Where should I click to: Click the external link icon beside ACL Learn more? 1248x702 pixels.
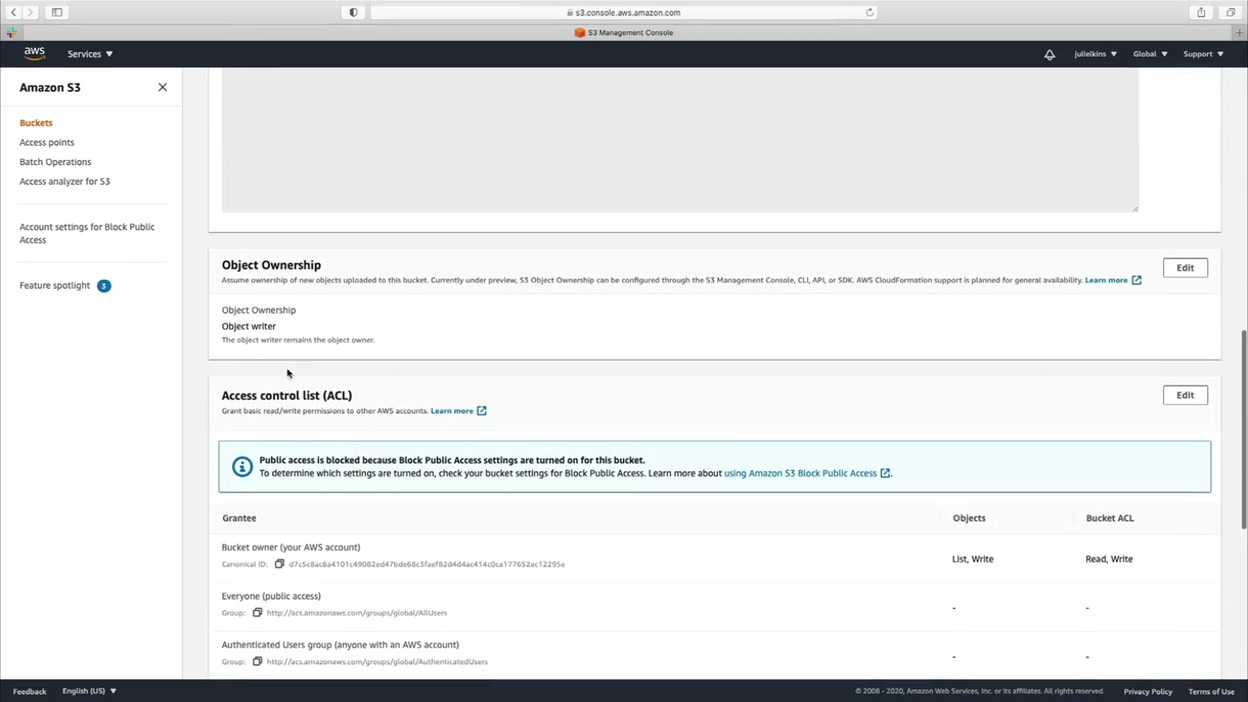tap(482, 411)
